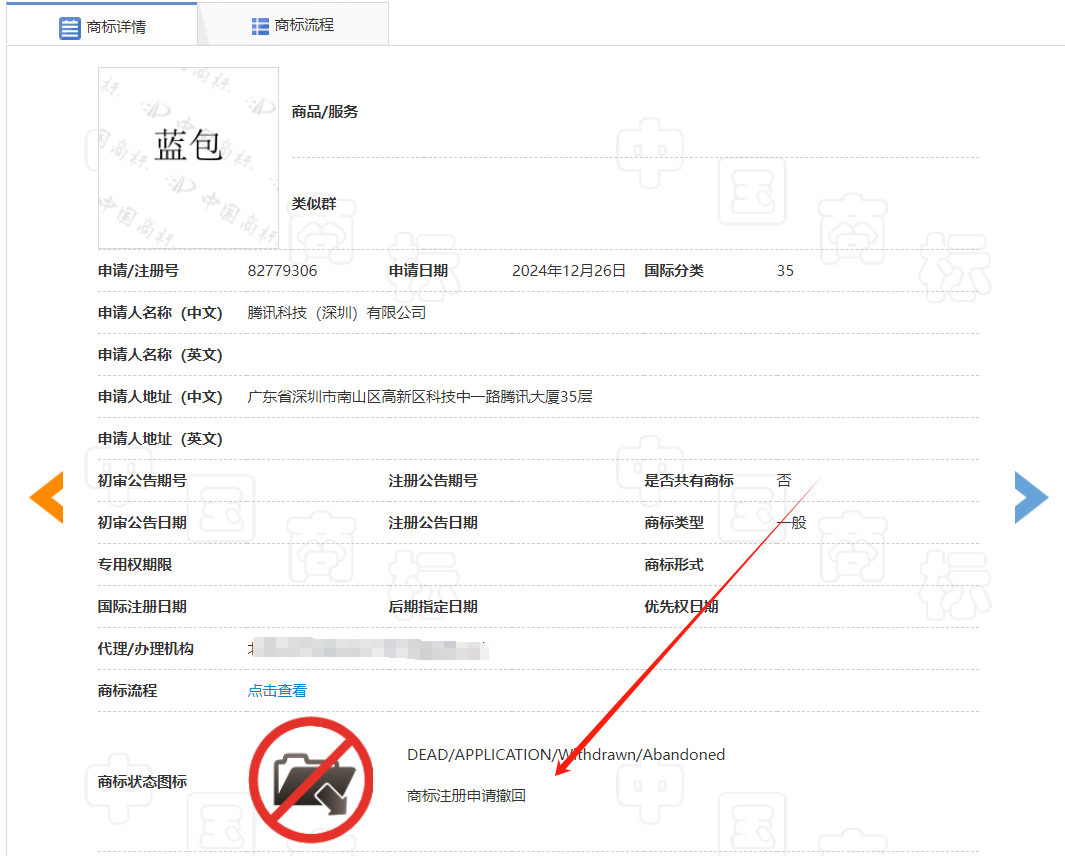The width and height of the screenshot is (1065, 856).
Task: Click the 类似群 label
Action: (x=314, y=204)
